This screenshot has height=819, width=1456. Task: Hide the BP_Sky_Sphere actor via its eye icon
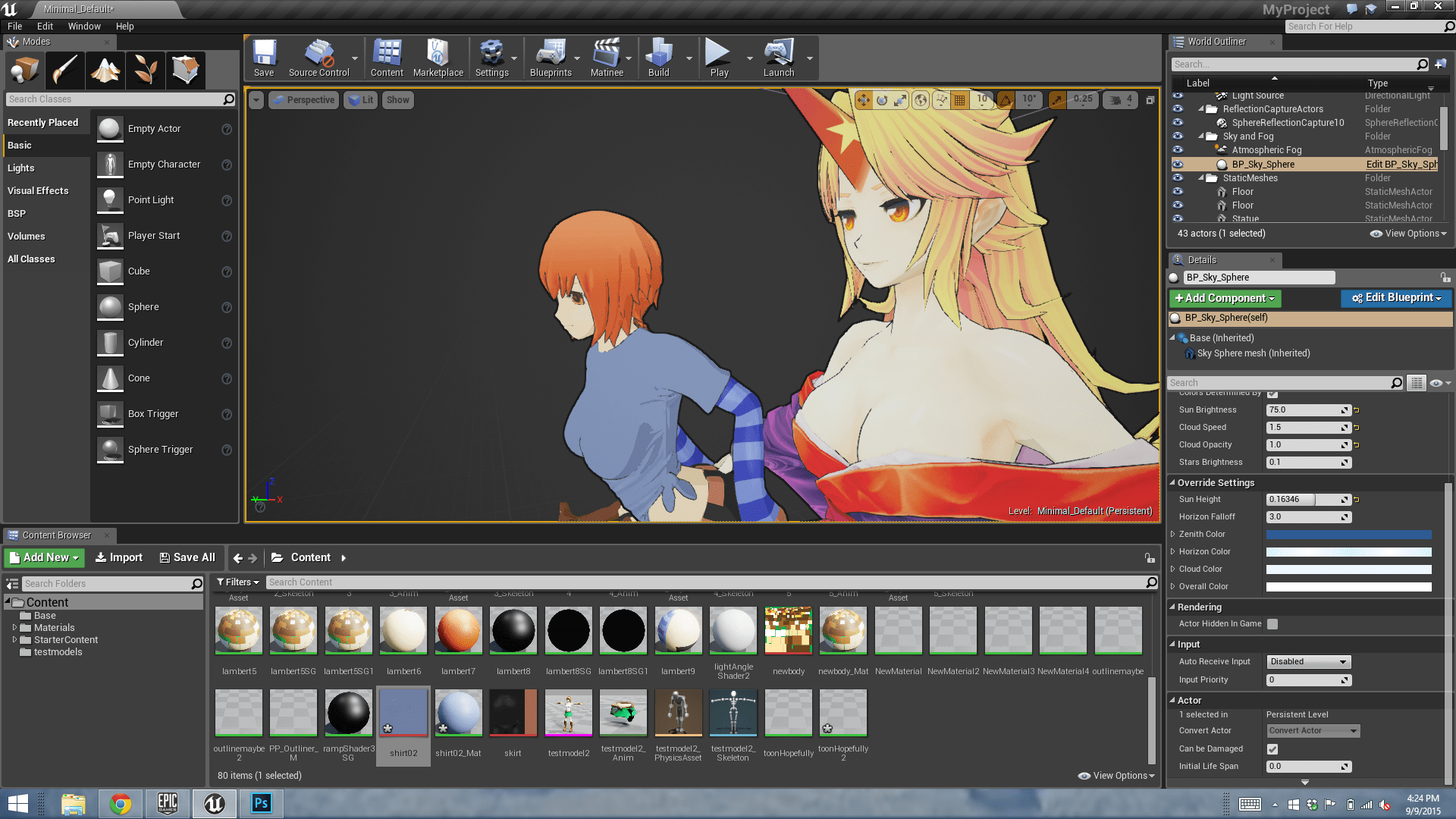tap(1178, 165)
